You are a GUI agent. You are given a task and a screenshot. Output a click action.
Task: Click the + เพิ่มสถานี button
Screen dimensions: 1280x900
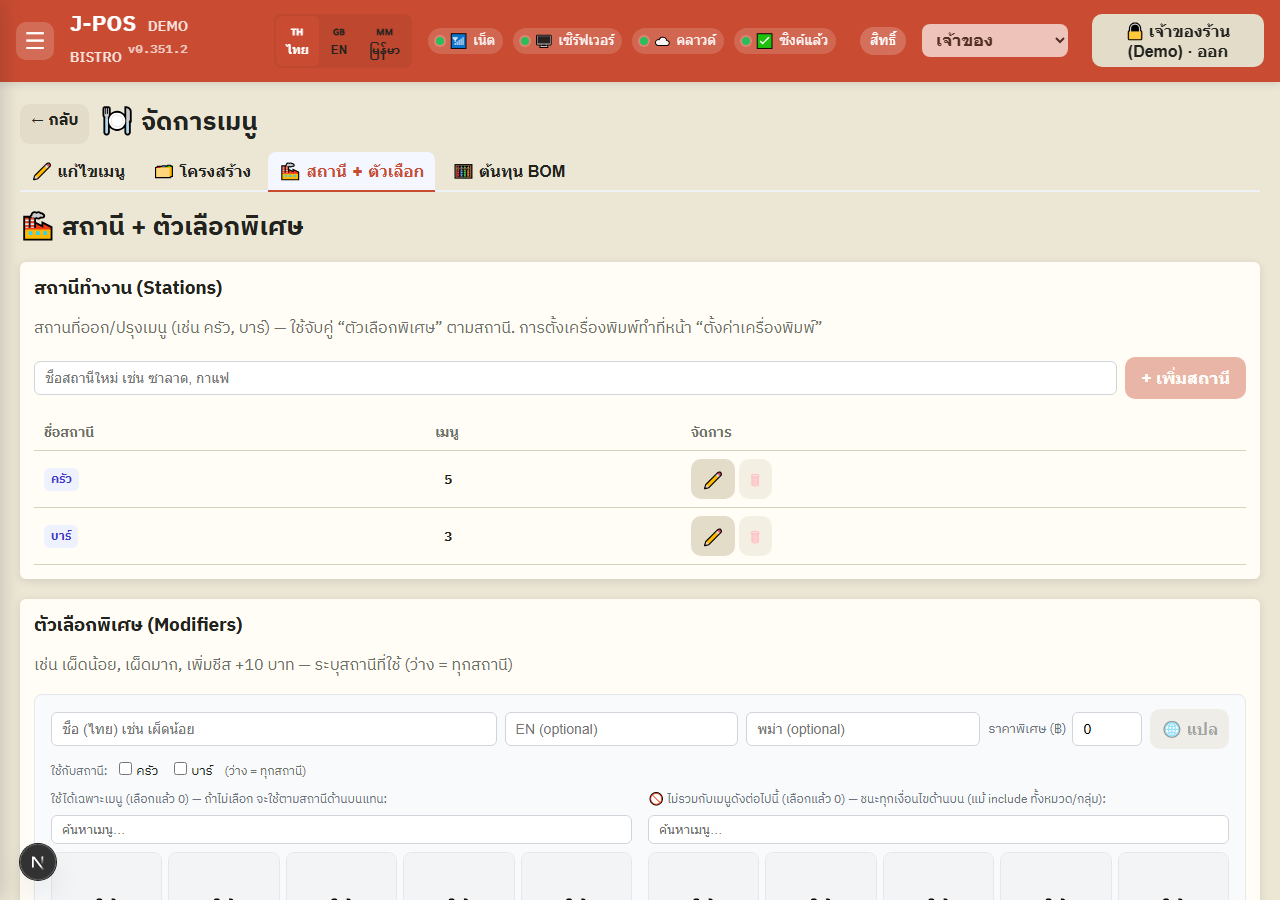(x=1185, y=378)
